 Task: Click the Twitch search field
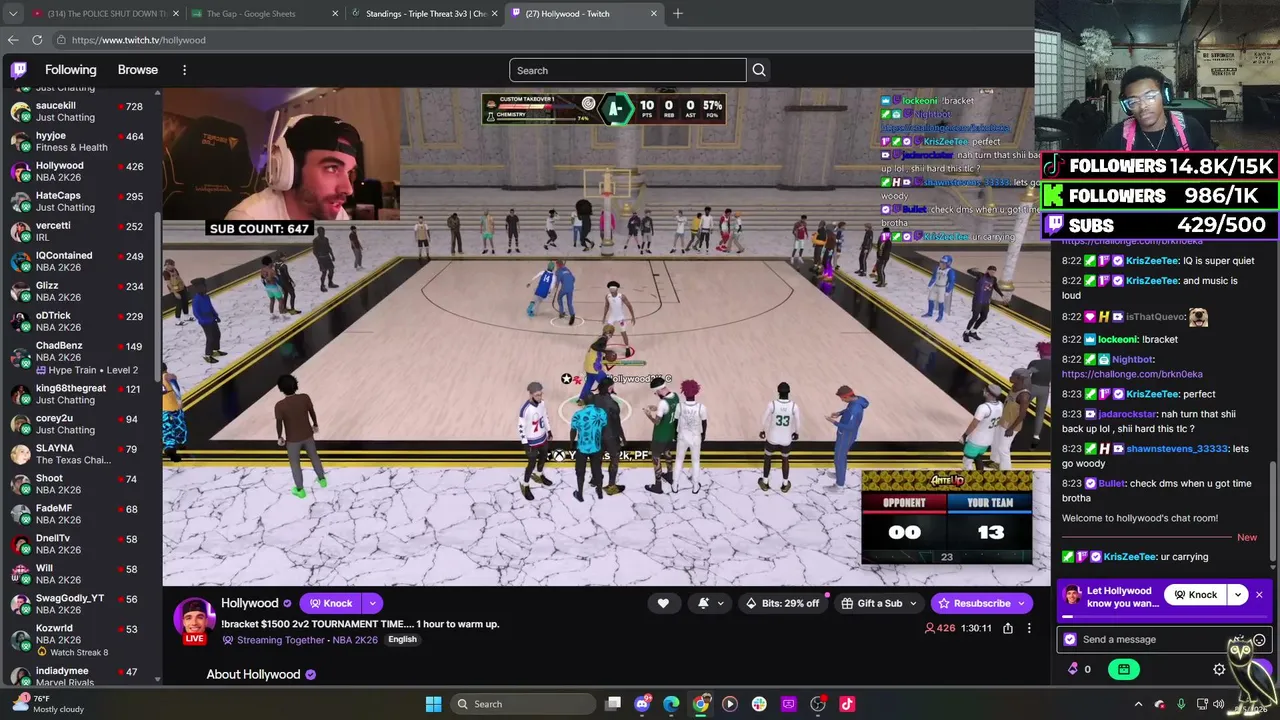click(x=628, y=70)
